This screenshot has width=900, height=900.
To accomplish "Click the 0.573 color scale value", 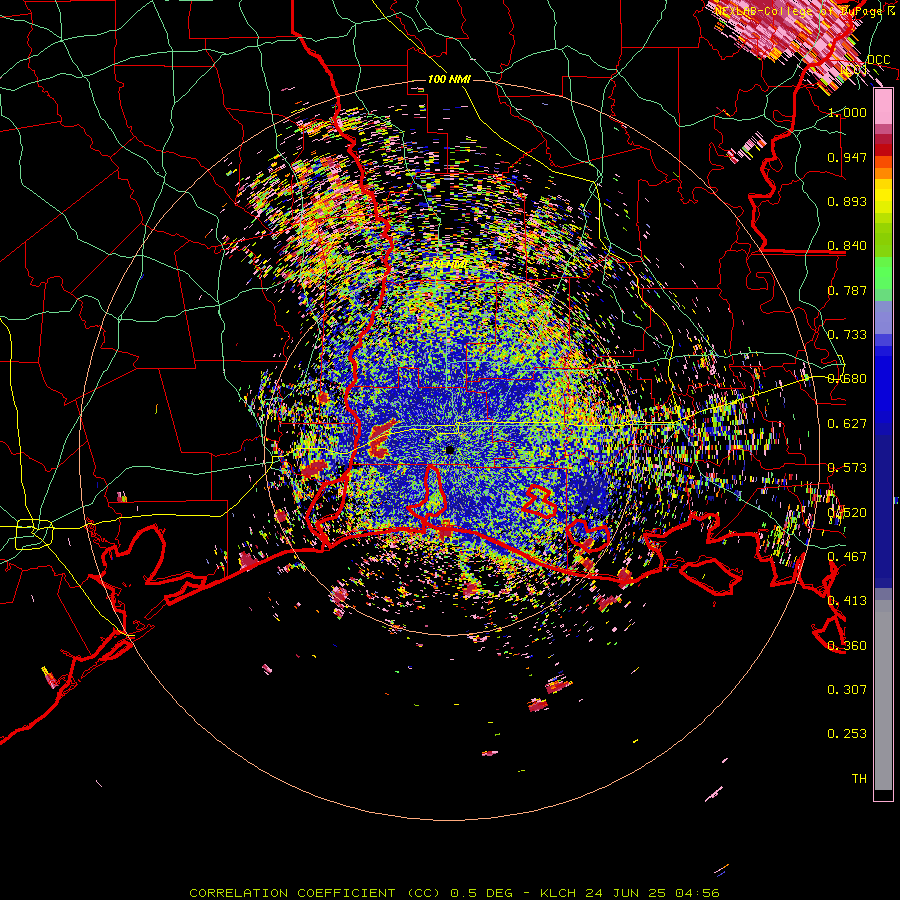I will coord(847,468).
